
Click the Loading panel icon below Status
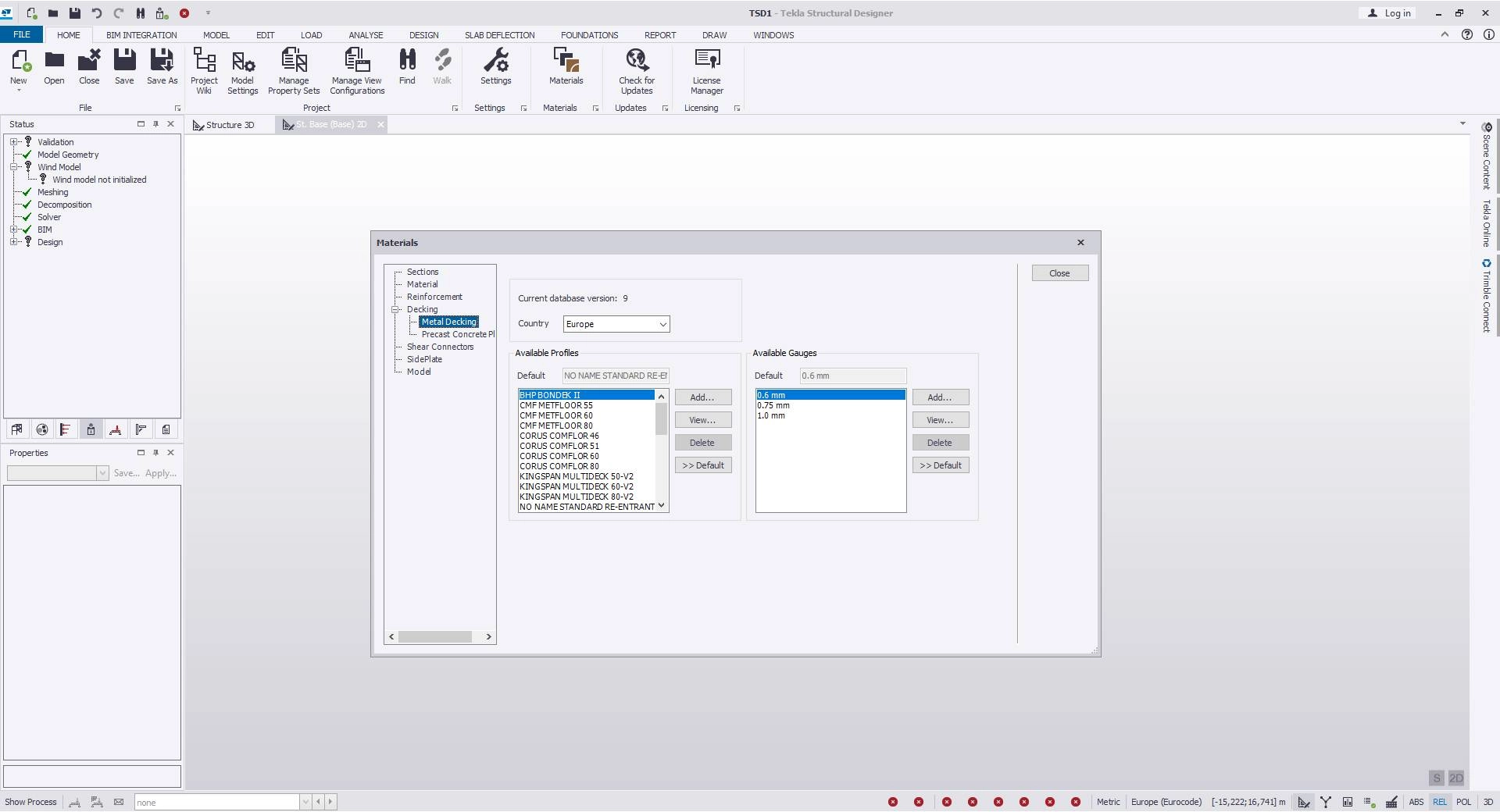pos(66,429)
